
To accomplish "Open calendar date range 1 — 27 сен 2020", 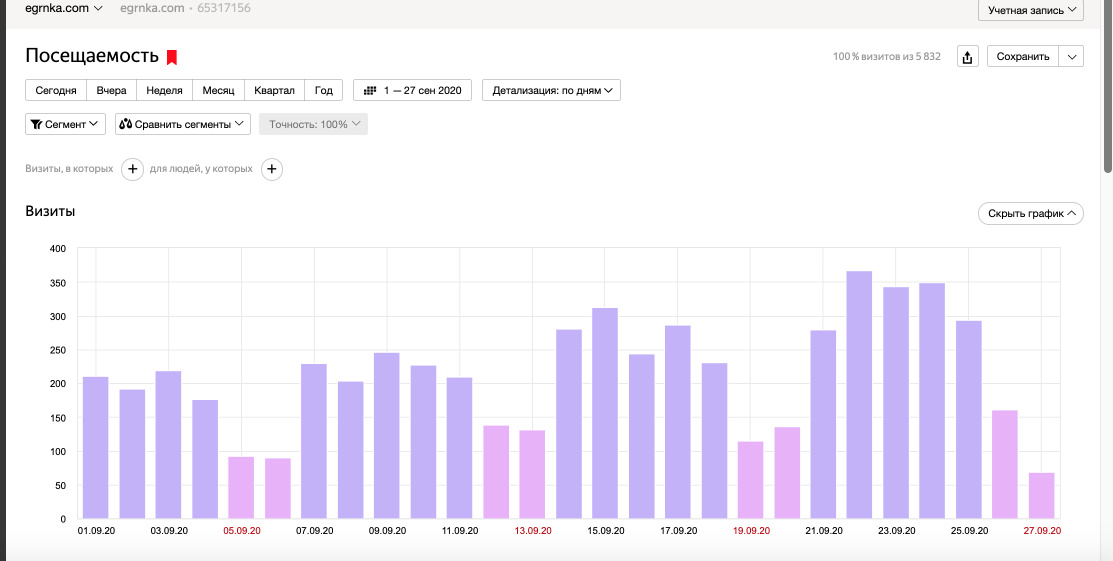I will (412, 90).
